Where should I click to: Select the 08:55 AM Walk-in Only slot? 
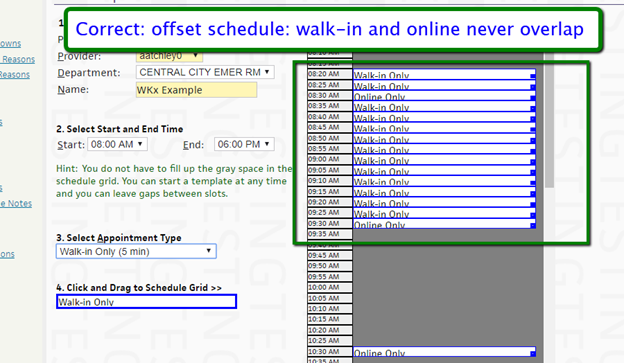tap(444, 149)
